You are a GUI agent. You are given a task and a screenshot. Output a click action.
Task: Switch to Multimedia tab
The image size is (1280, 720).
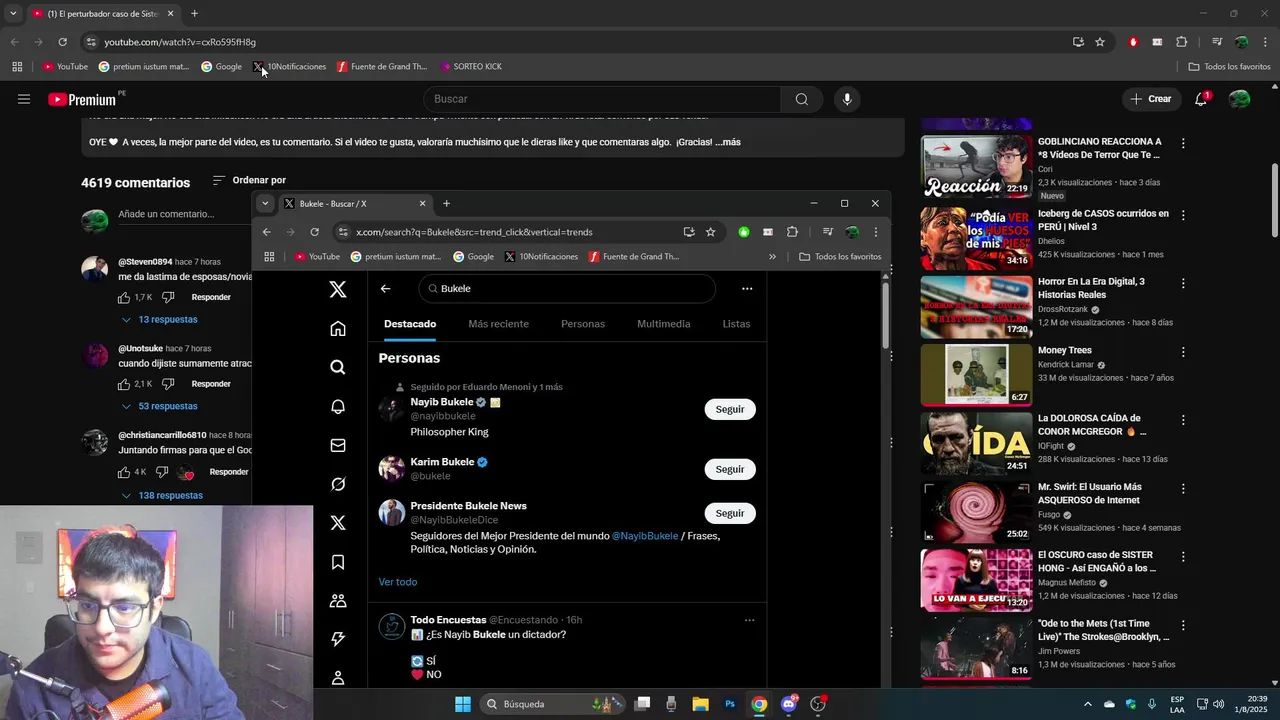[664, 324]
